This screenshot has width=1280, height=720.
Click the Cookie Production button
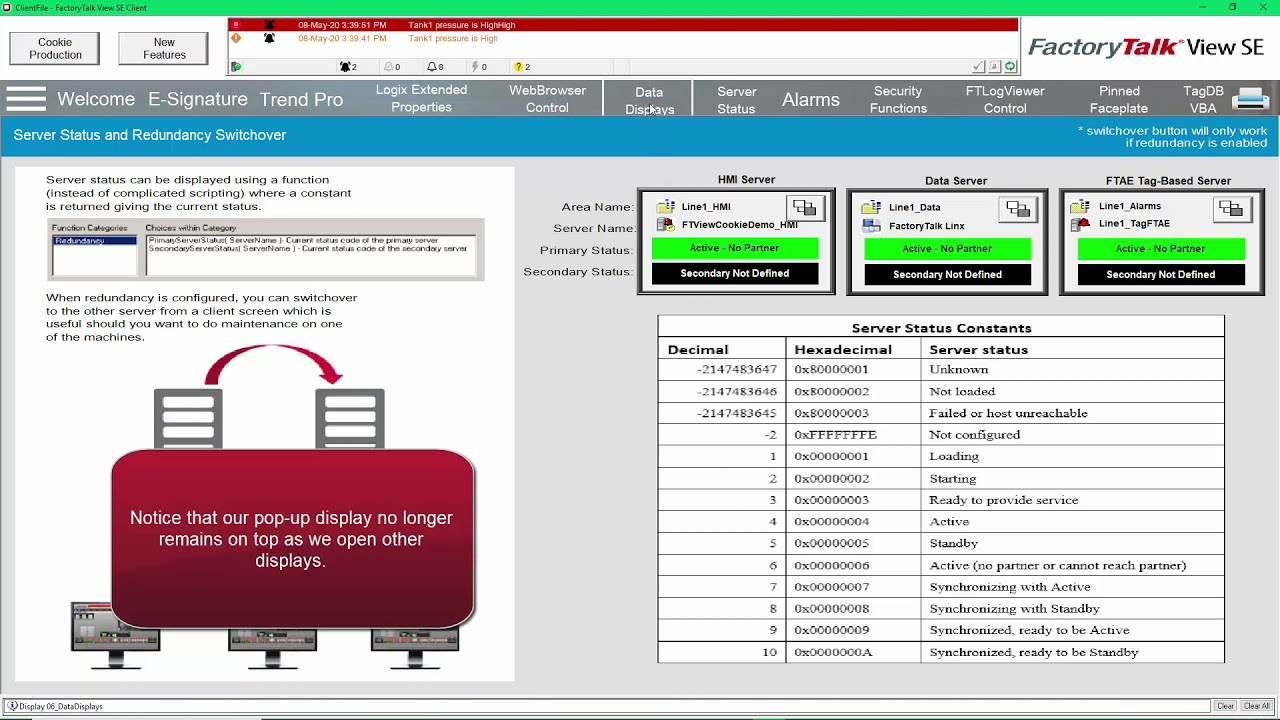click(55, 49)
